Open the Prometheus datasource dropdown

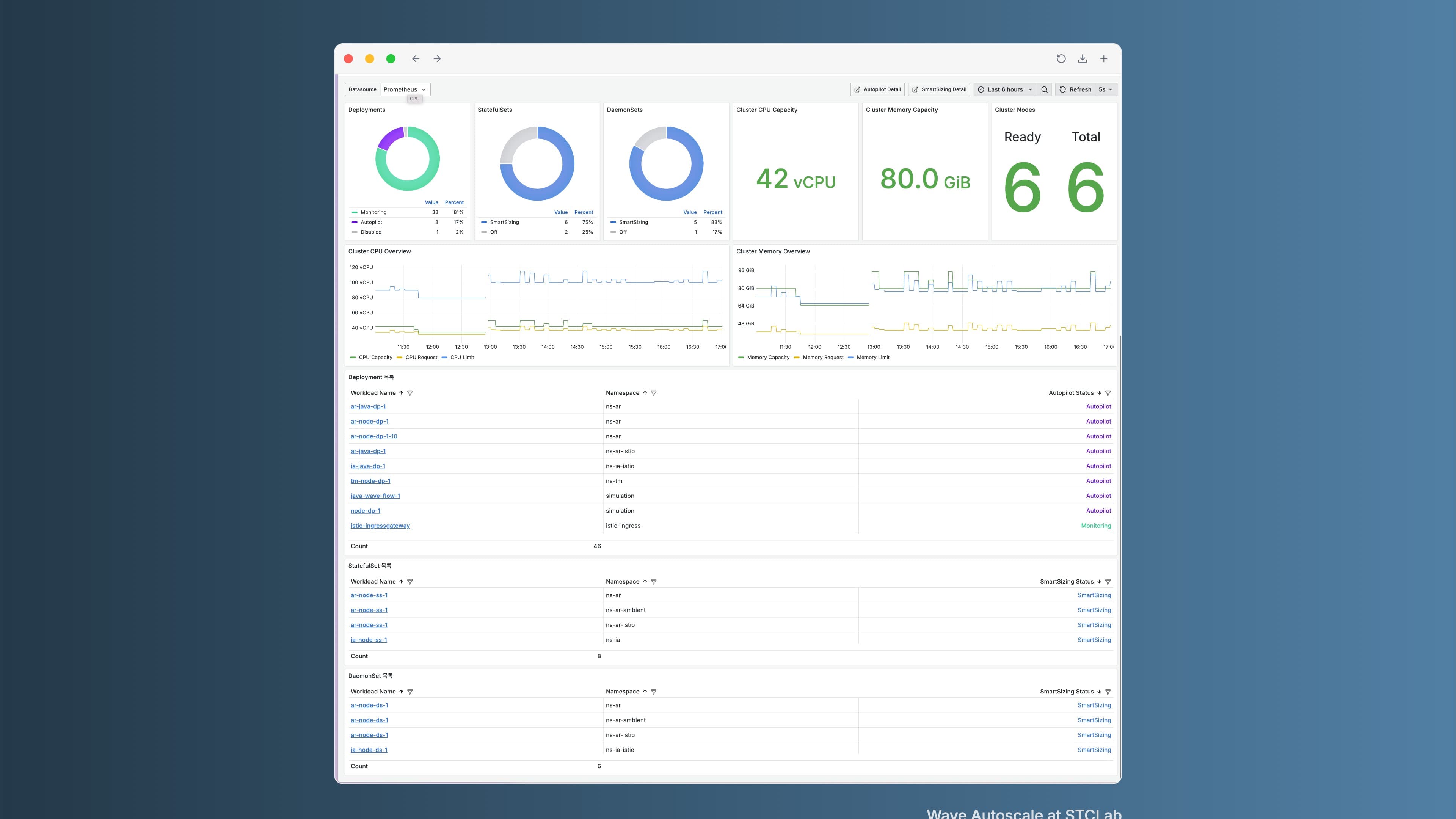pos(405,89)
